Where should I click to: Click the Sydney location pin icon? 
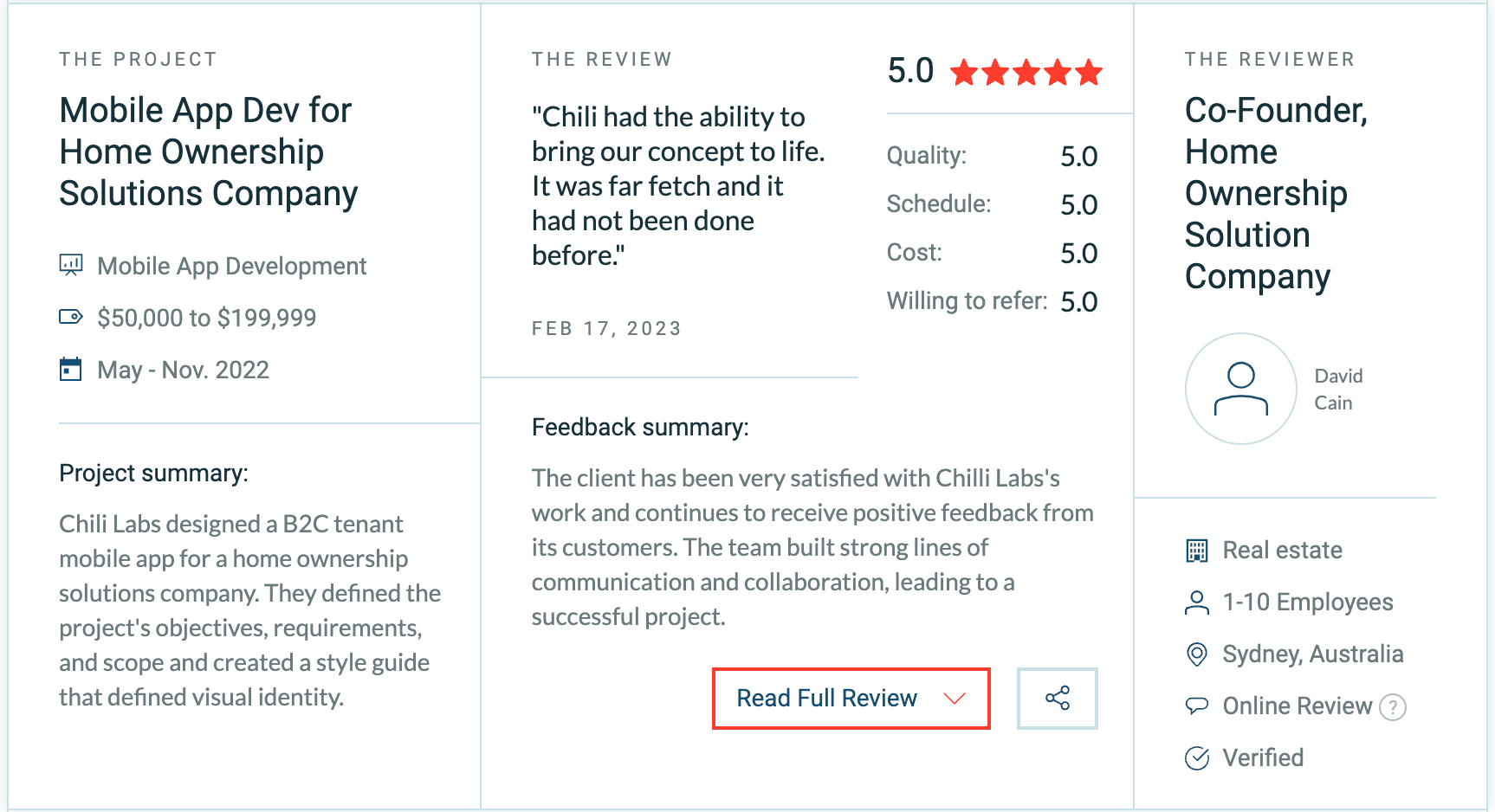(1196, 654)
